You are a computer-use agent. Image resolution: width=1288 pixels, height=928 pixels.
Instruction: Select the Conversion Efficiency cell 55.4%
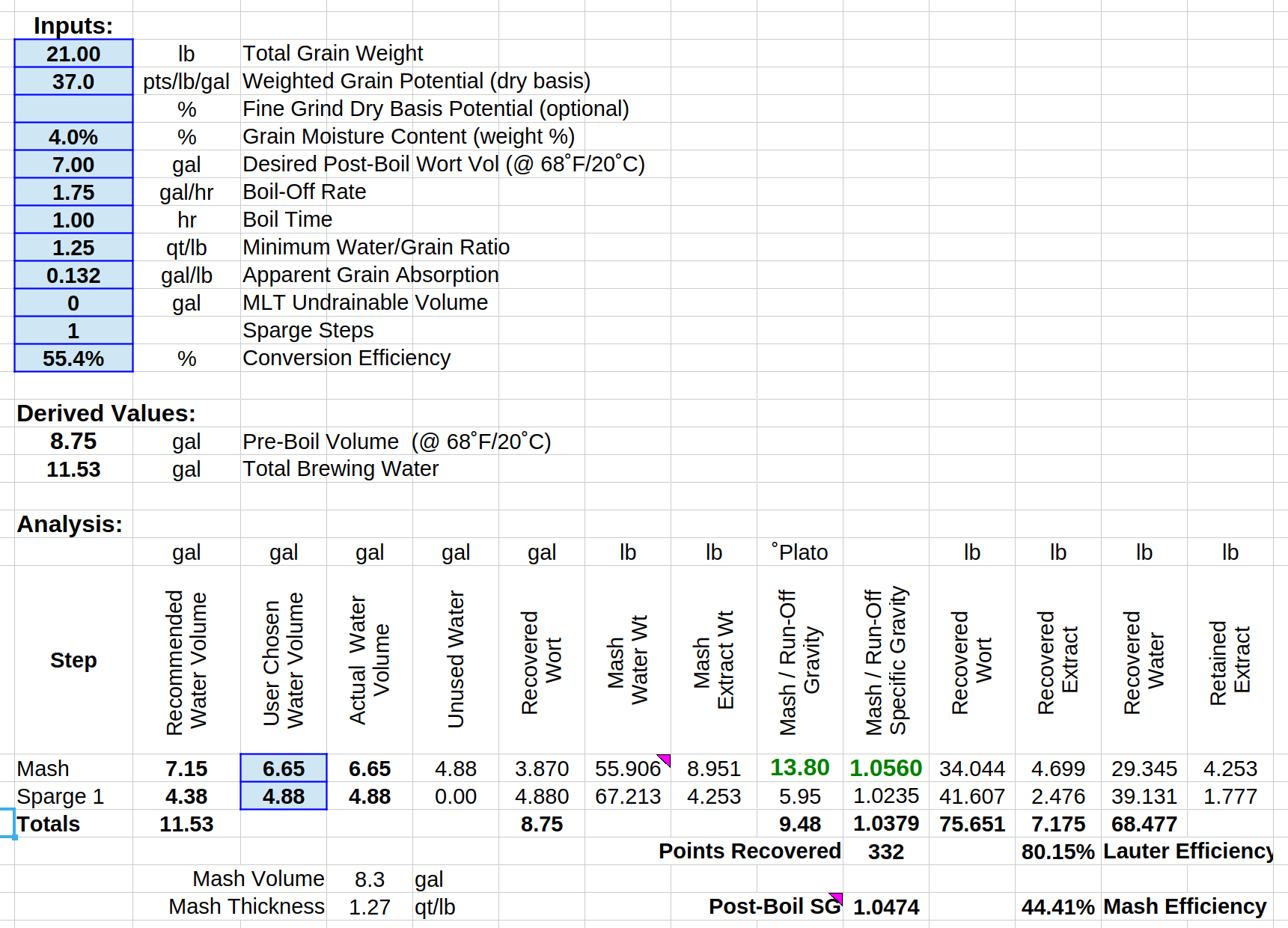click(73, 358)
